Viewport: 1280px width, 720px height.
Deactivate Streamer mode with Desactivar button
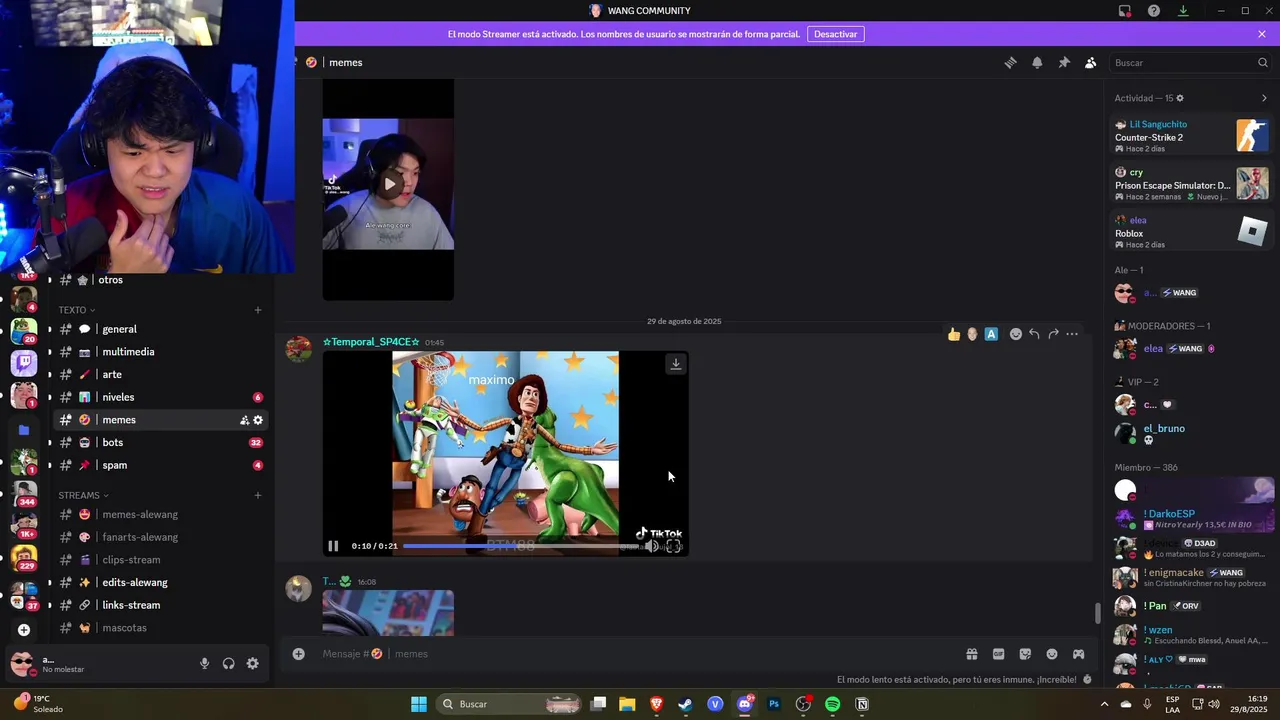point(836,34)
